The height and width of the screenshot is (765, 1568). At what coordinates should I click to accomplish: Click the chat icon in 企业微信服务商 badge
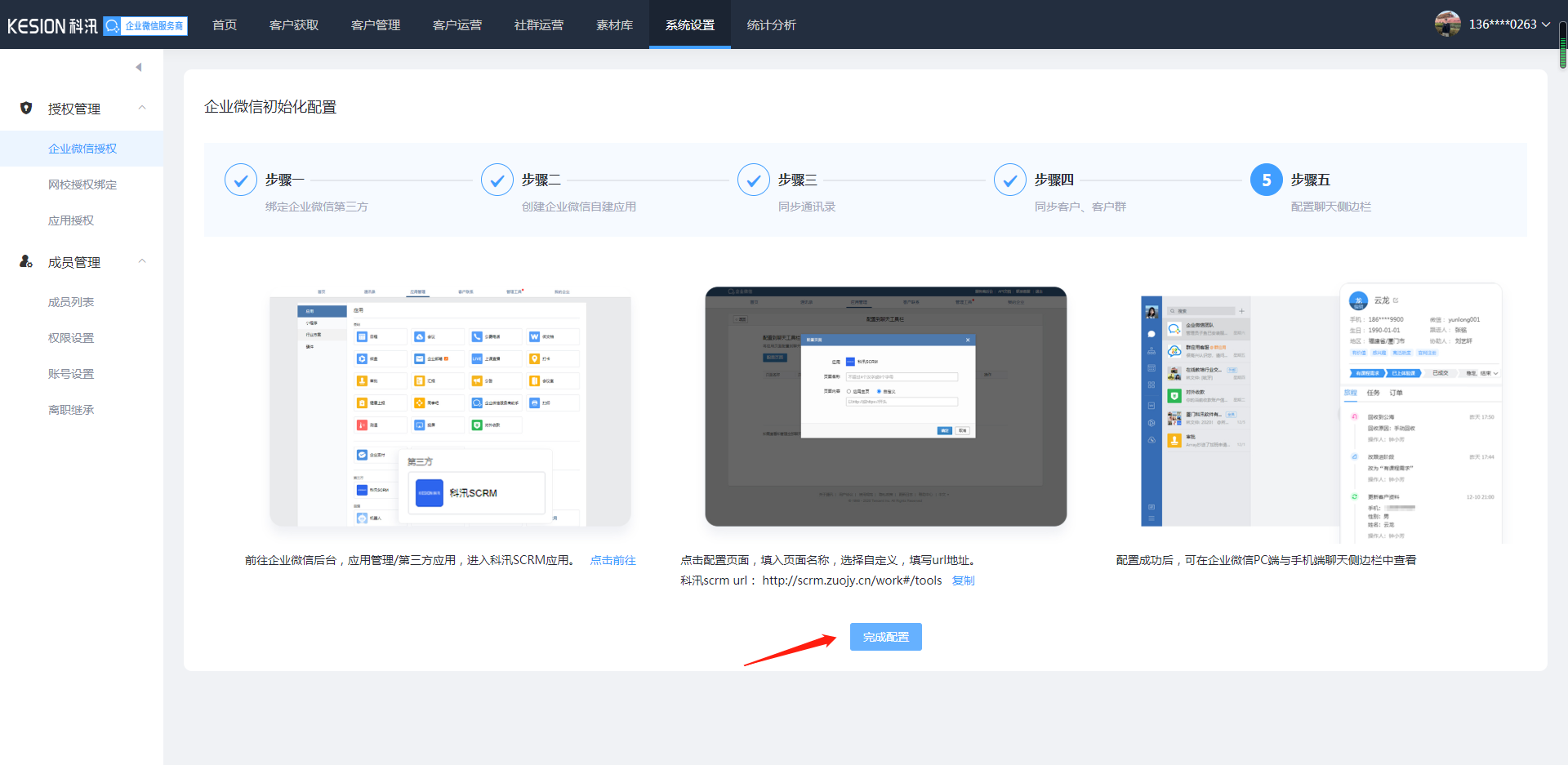pyautogui.click(x=112, y=25)
